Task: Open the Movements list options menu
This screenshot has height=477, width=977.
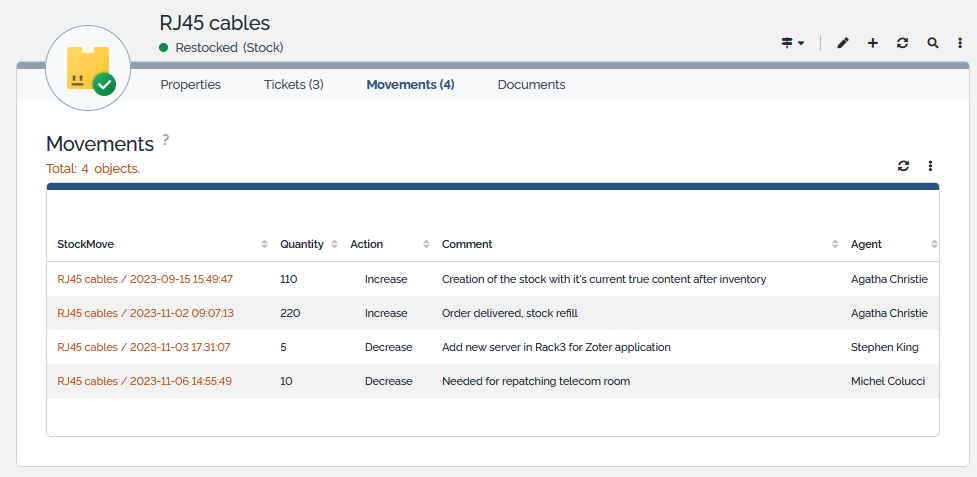Action: [x=931, y=166]
